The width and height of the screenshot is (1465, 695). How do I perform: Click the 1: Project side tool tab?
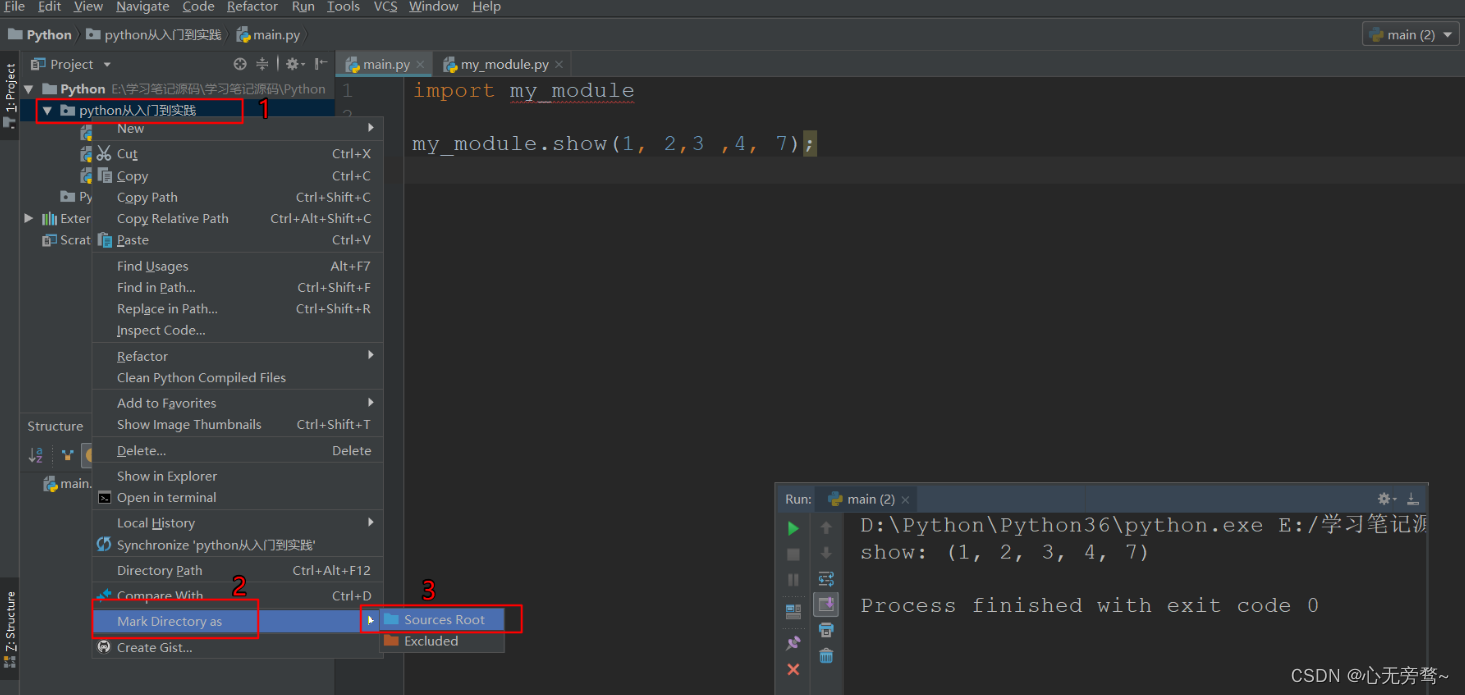pyautogui.click(x=9, y=96)
